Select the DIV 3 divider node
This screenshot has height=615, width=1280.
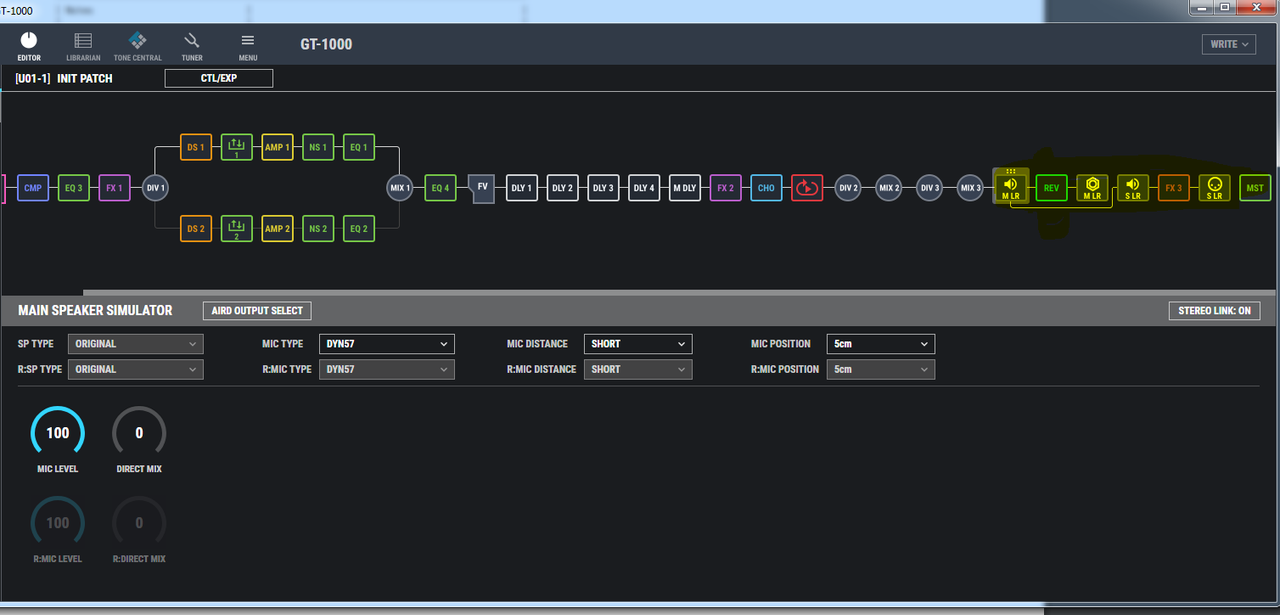(929, 187)
